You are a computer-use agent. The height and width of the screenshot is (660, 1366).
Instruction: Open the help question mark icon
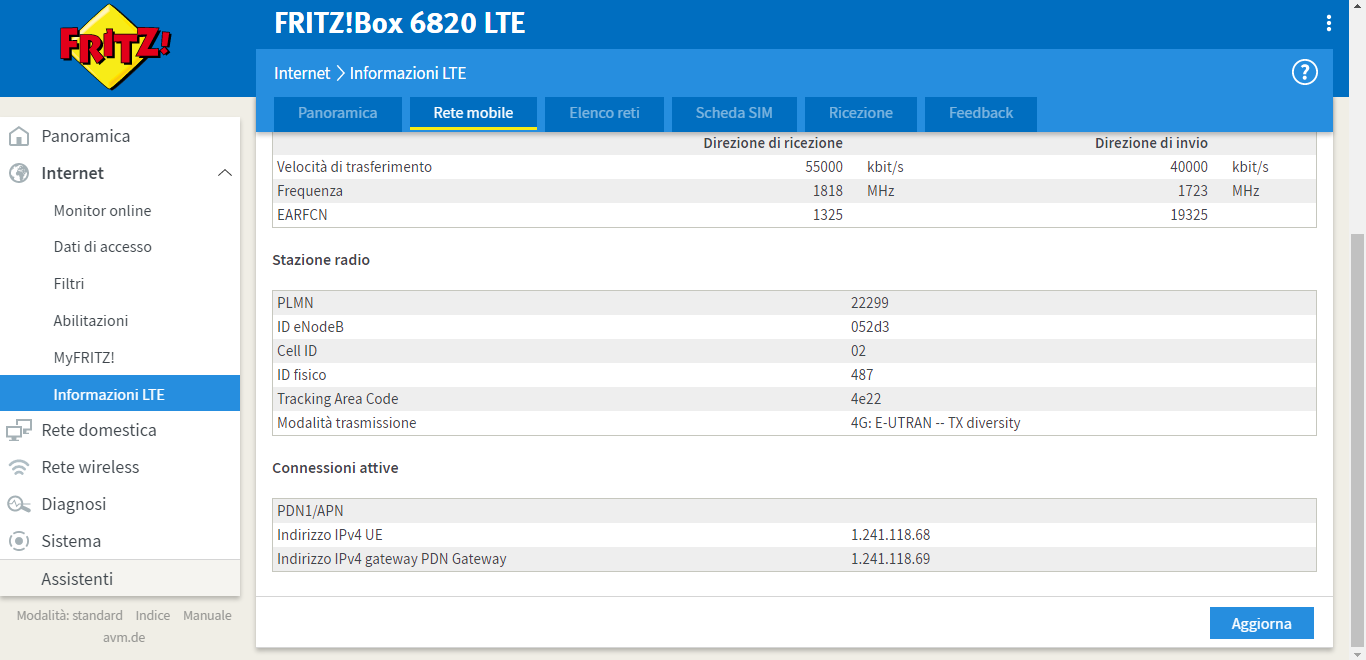coord(1304,72)
